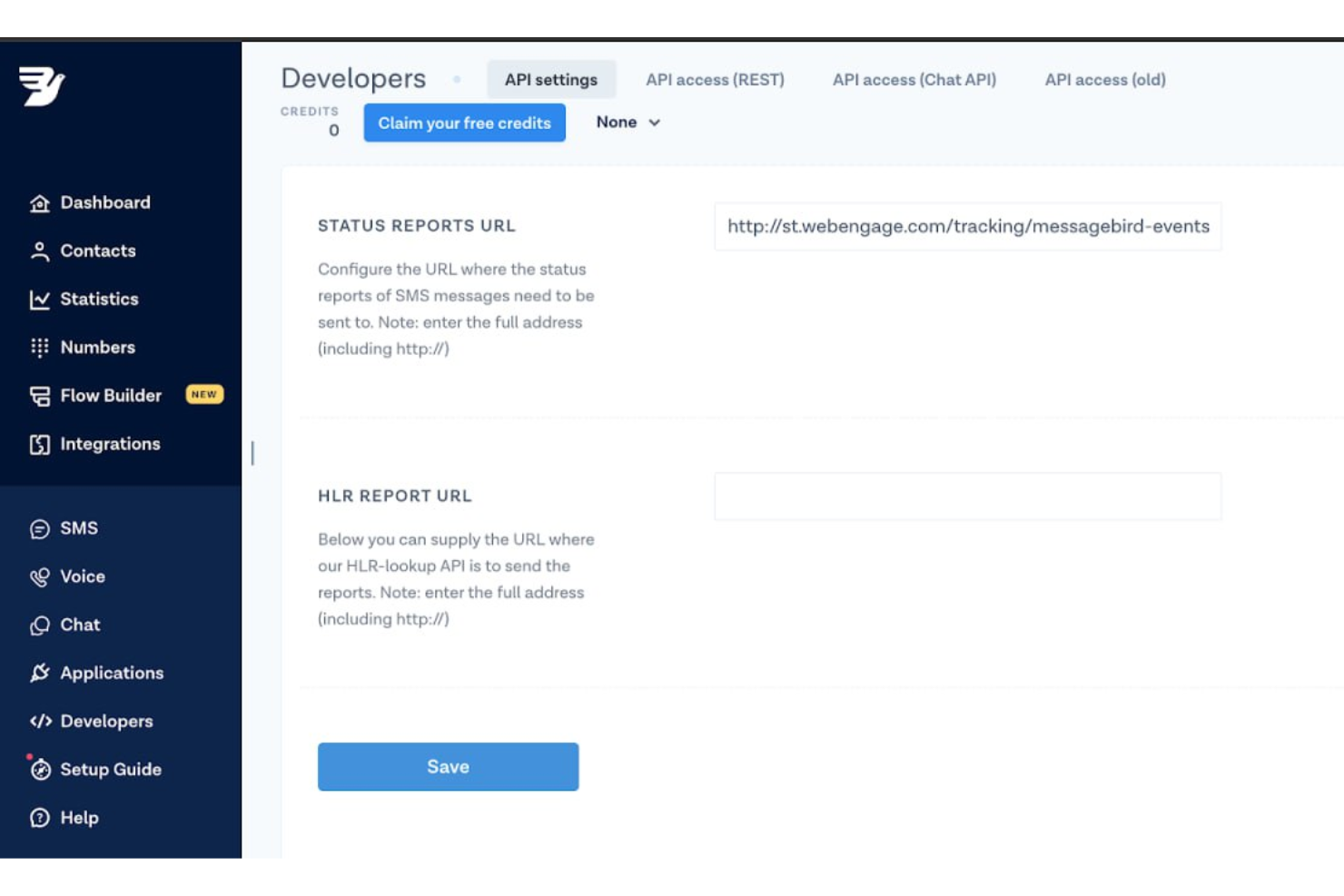Open Integrations in the sidebar

coord(110,443)
